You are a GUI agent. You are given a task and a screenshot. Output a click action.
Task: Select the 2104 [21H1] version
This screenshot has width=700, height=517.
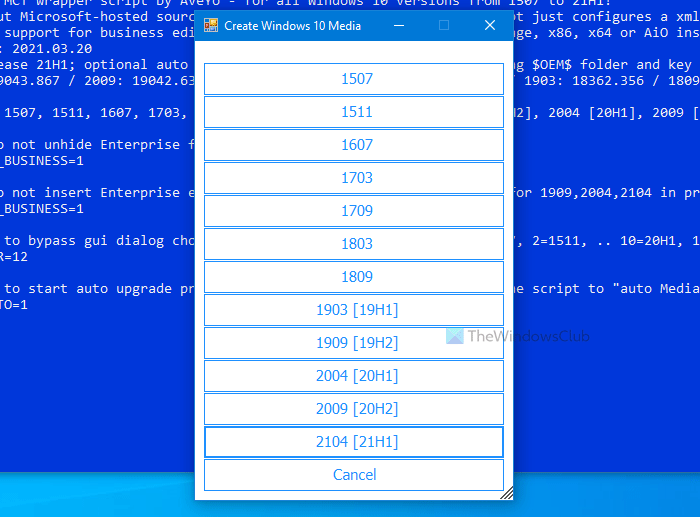click(x=354, y=442)
